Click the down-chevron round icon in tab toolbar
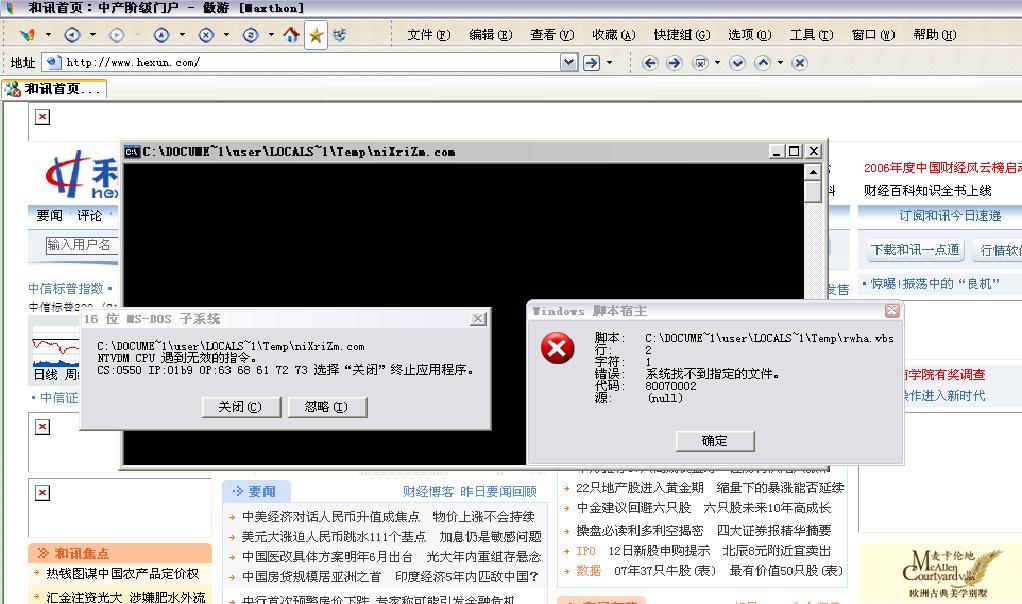The image size is (1022, 604). pos(737,63)
